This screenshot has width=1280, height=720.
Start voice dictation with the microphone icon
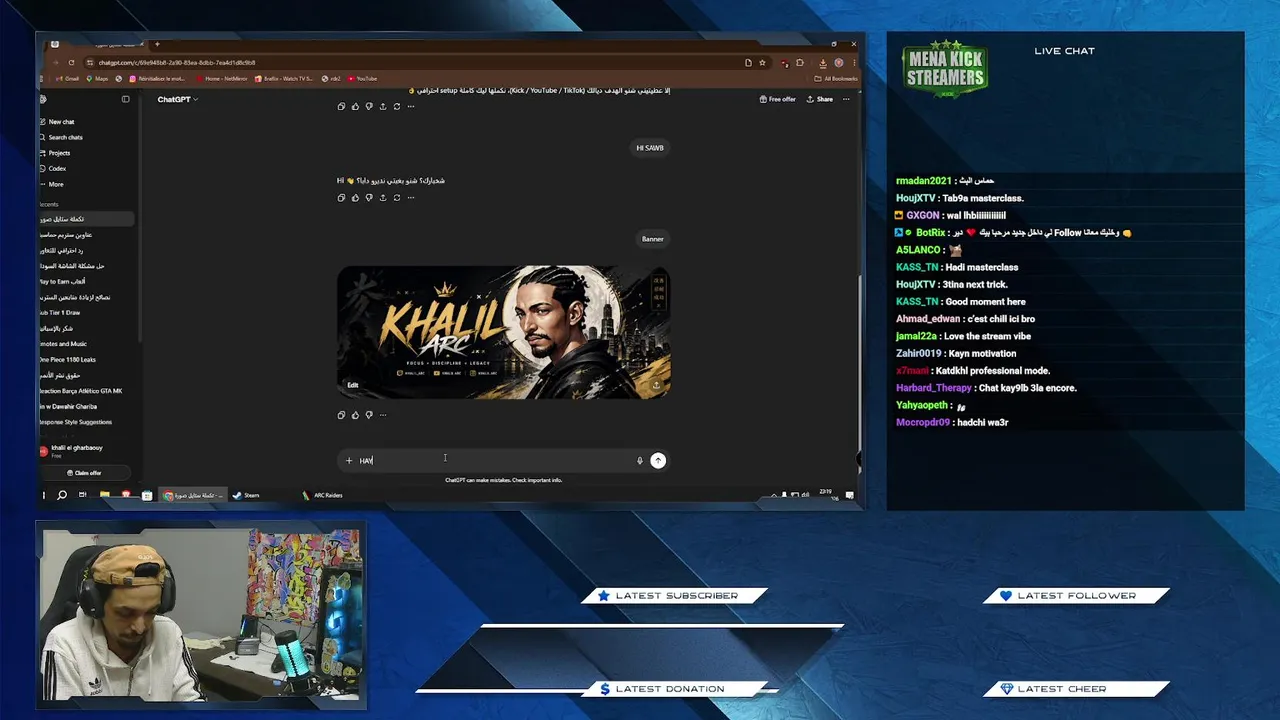(x=640, y=461)
